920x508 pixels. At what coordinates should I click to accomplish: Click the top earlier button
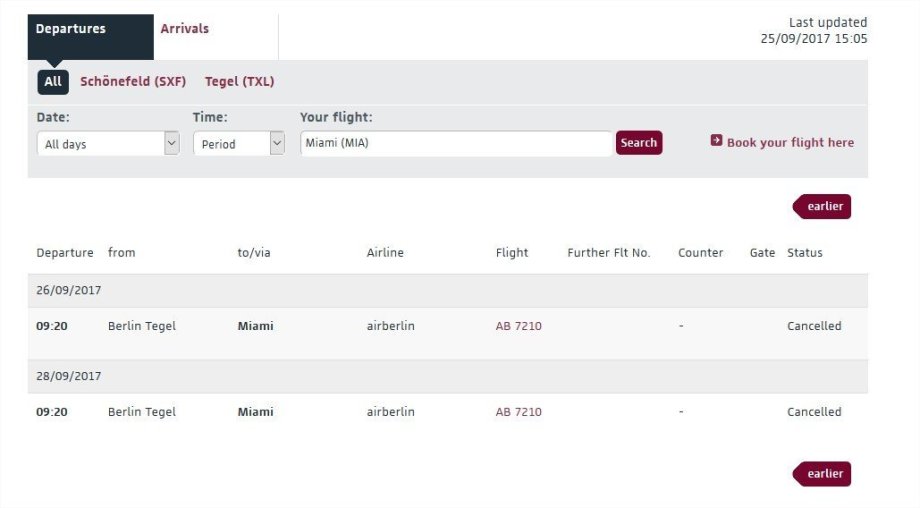823,207
